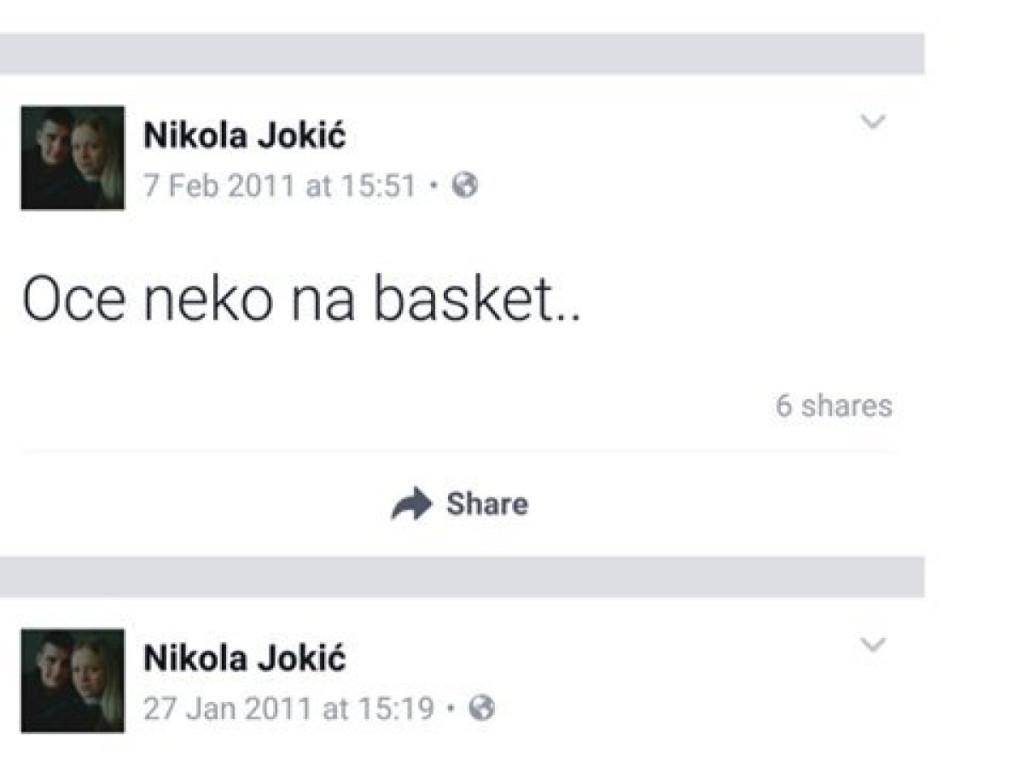Click the thin separator line above Share
The image size is (1024, 783).
pyautogui.click(x=460, y=452)
